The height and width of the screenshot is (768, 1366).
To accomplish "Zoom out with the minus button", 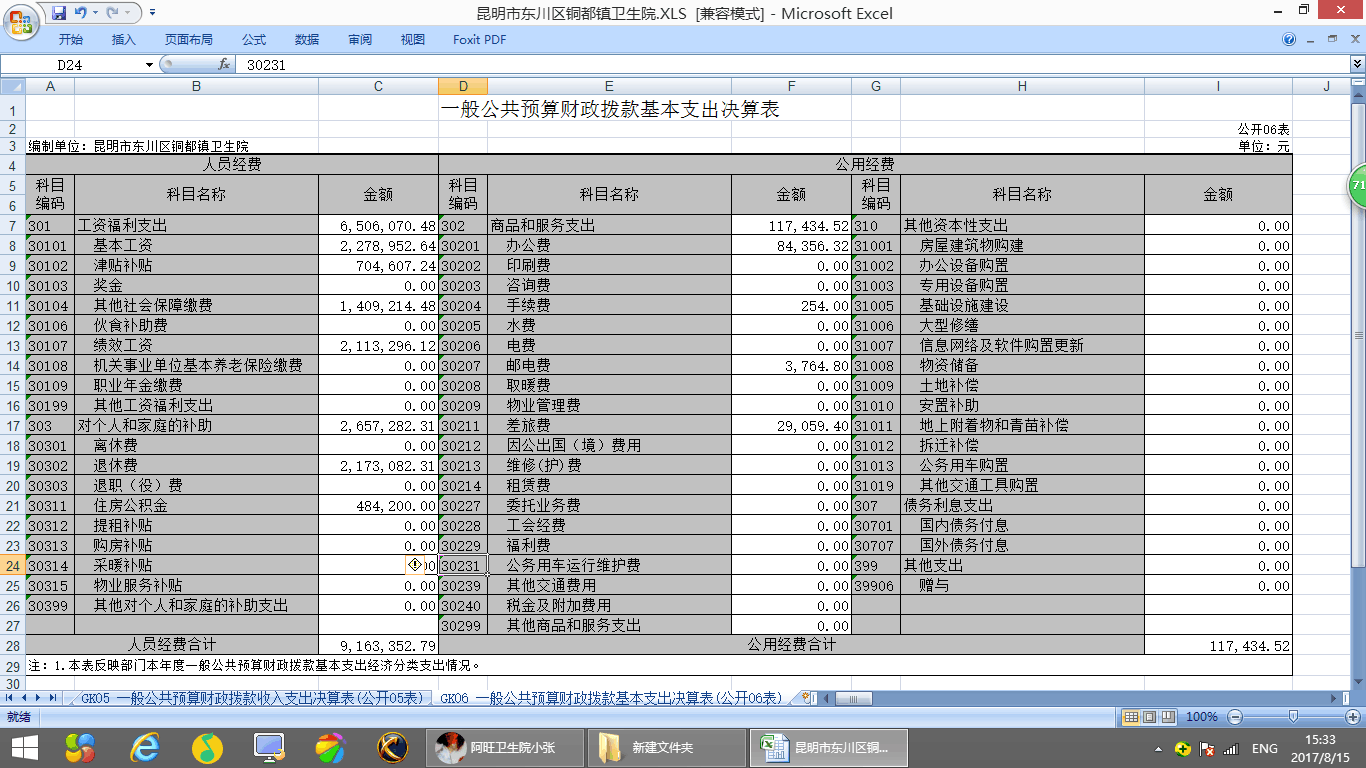I will [x=1235, y=717].
